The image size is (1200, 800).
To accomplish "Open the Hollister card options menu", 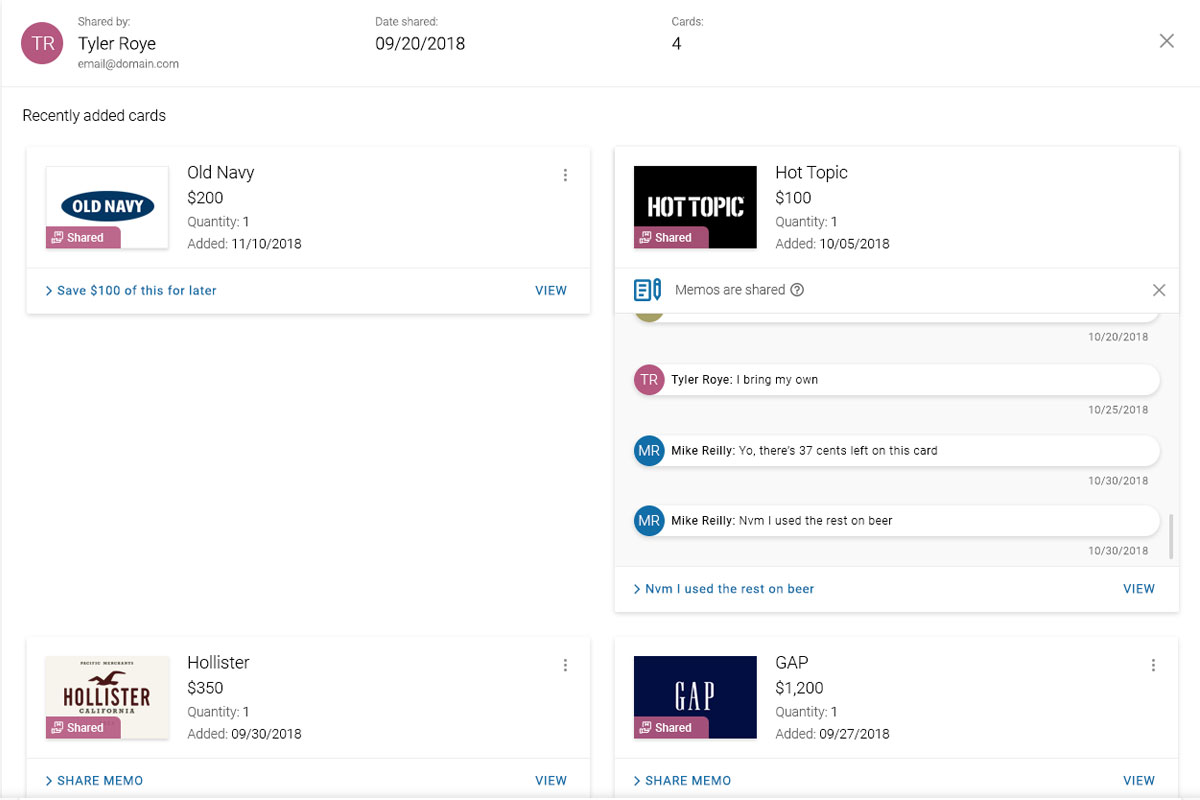I will coord(565,665).
